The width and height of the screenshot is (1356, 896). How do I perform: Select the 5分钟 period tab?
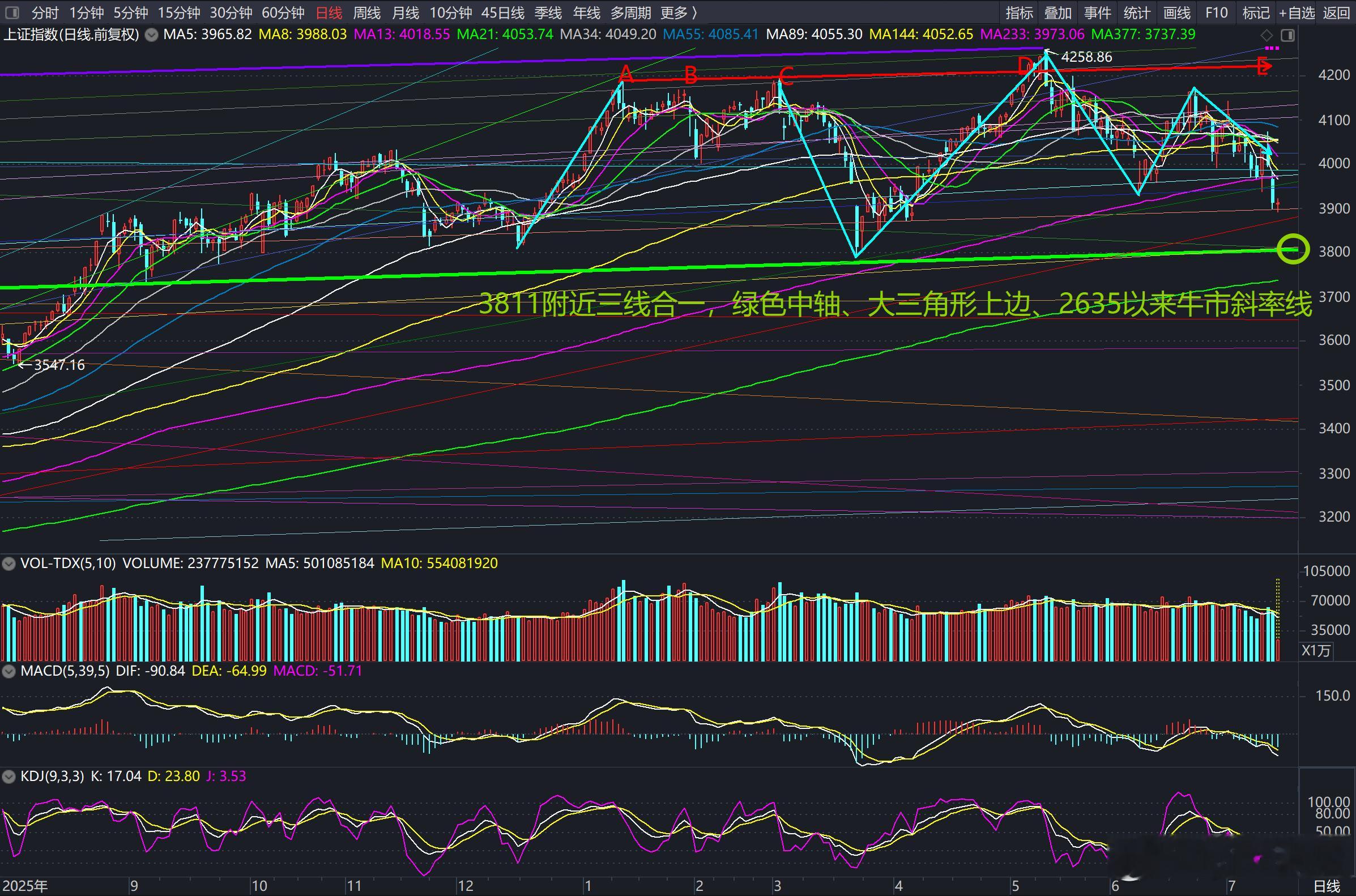click(x=130, y=12)
